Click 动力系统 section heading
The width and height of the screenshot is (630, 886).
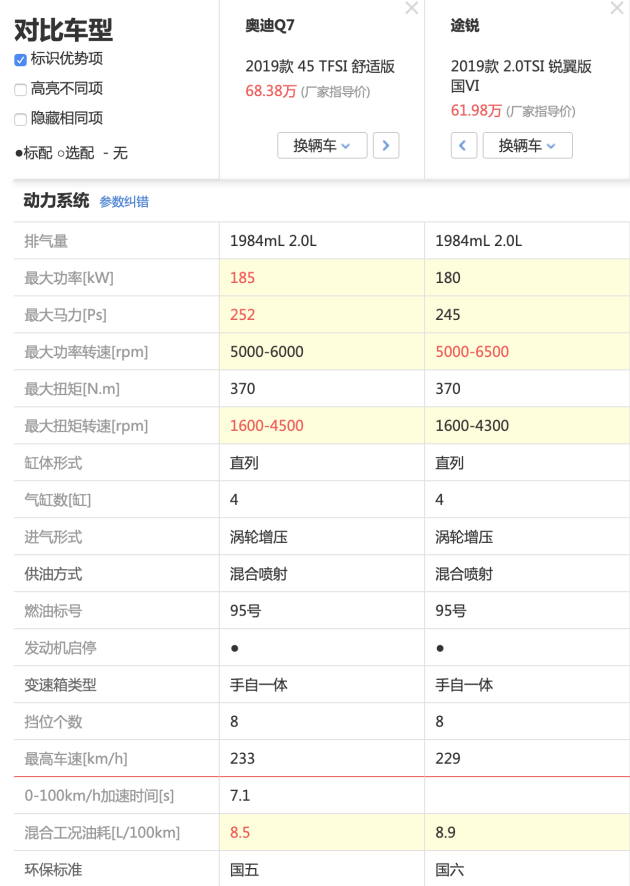57,201
